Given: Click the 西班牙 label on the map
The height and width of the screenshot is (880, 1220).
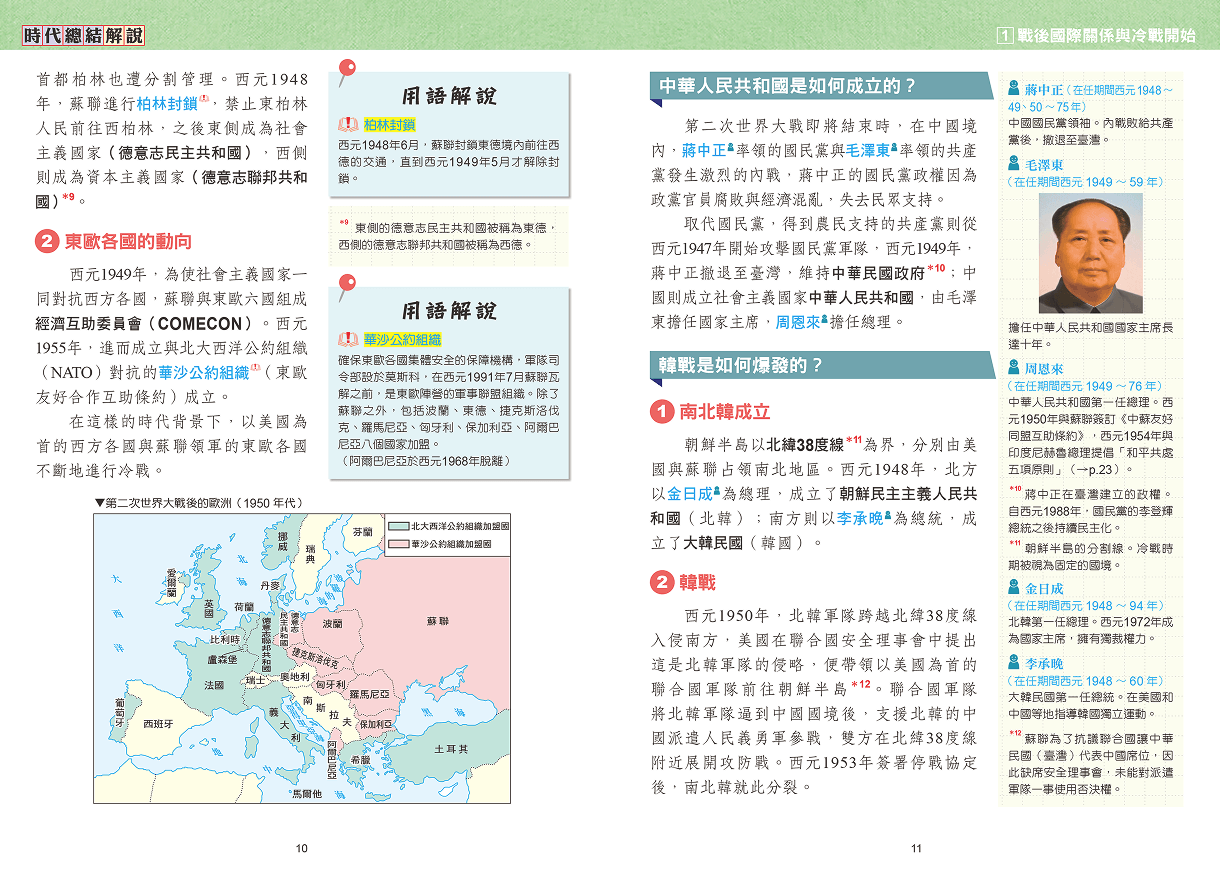Looking at the screenshot, I should [x=158, y=723].
